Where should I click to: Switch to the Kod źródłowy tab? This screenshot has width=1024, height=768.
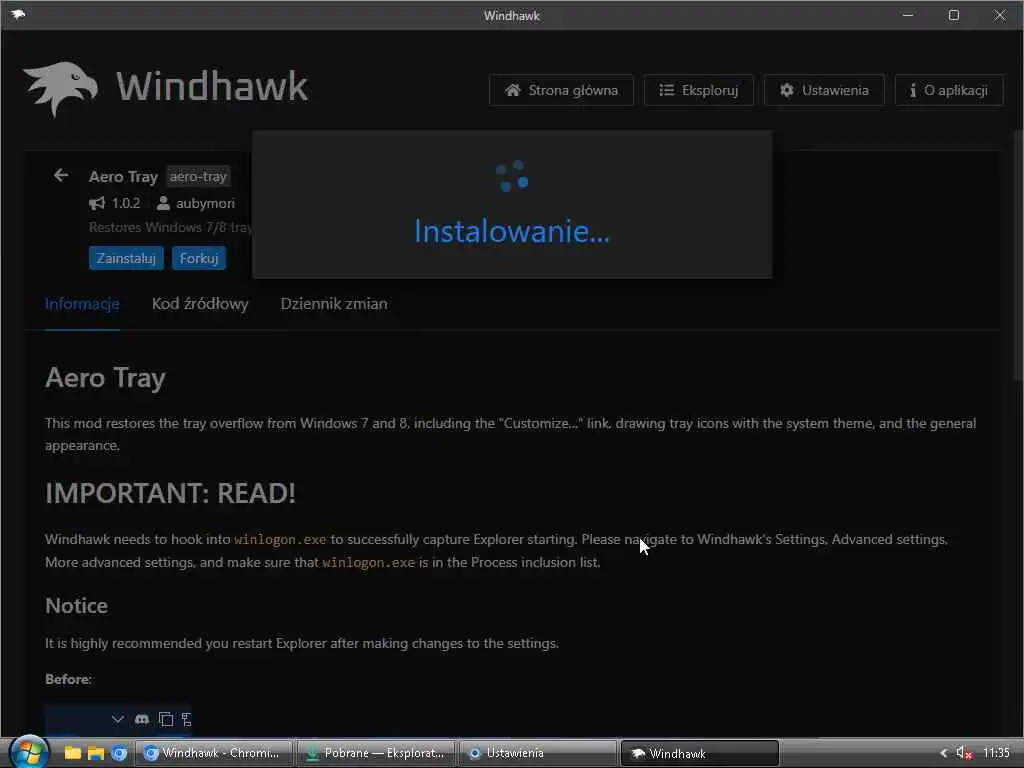(200, 304)
